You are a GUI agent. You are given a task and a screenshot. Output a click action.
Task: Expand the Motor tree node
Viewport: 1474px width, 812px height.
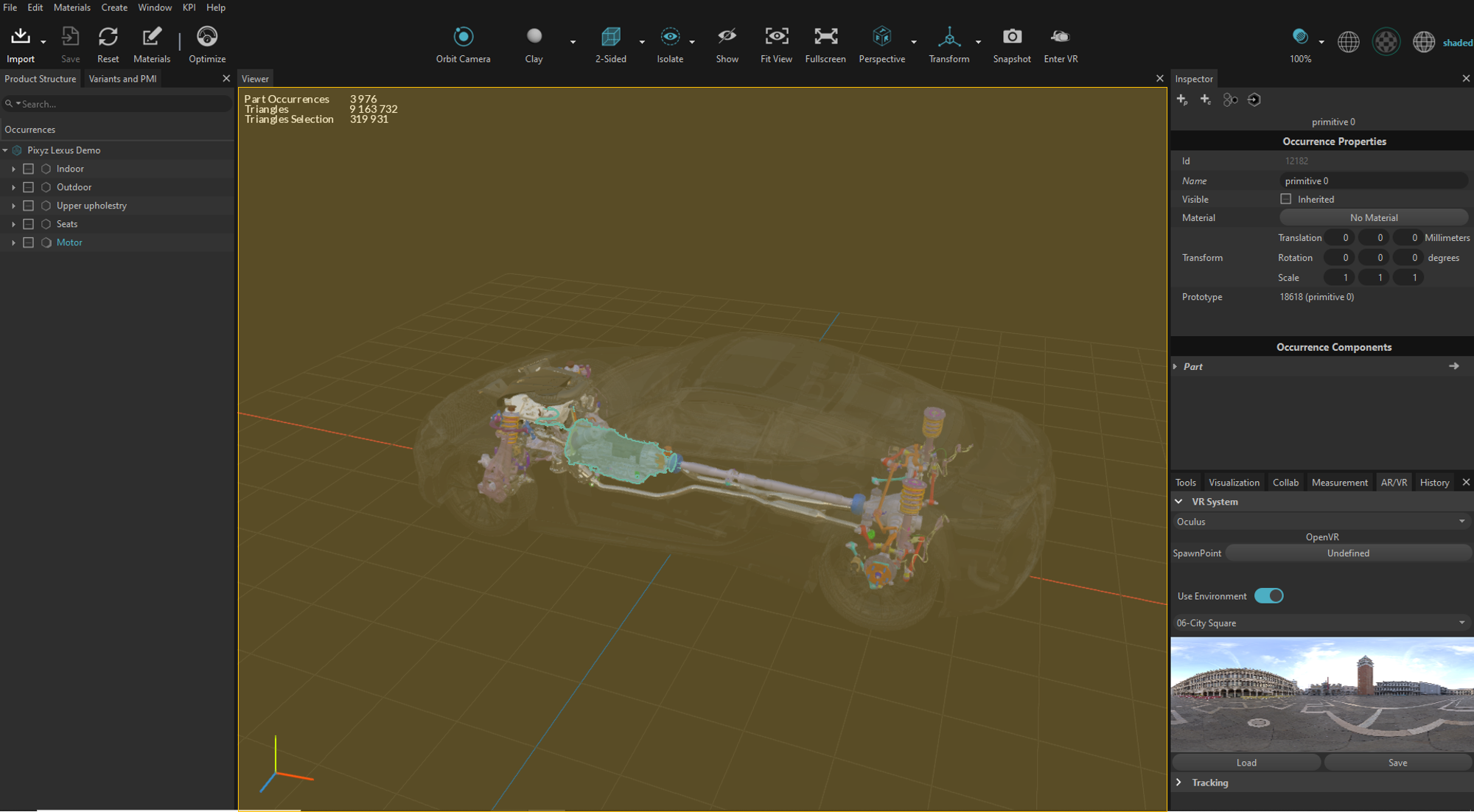[13, 242]
